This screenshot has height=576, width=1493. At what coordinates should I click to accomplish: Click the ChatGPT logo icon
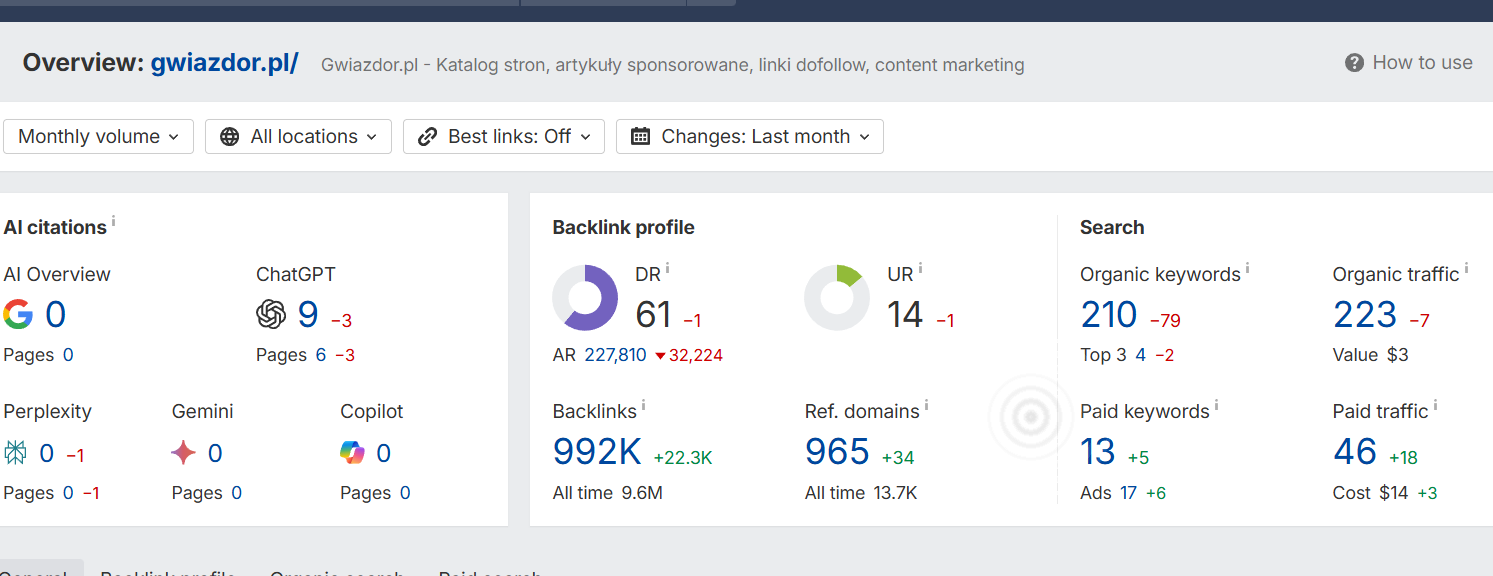271,315
